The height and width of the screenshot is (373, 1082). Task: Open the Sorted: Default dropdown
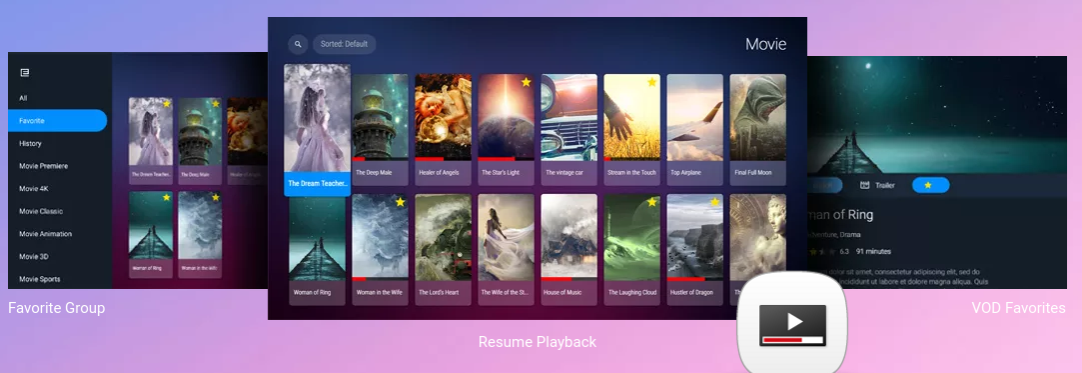coord(344,44)
